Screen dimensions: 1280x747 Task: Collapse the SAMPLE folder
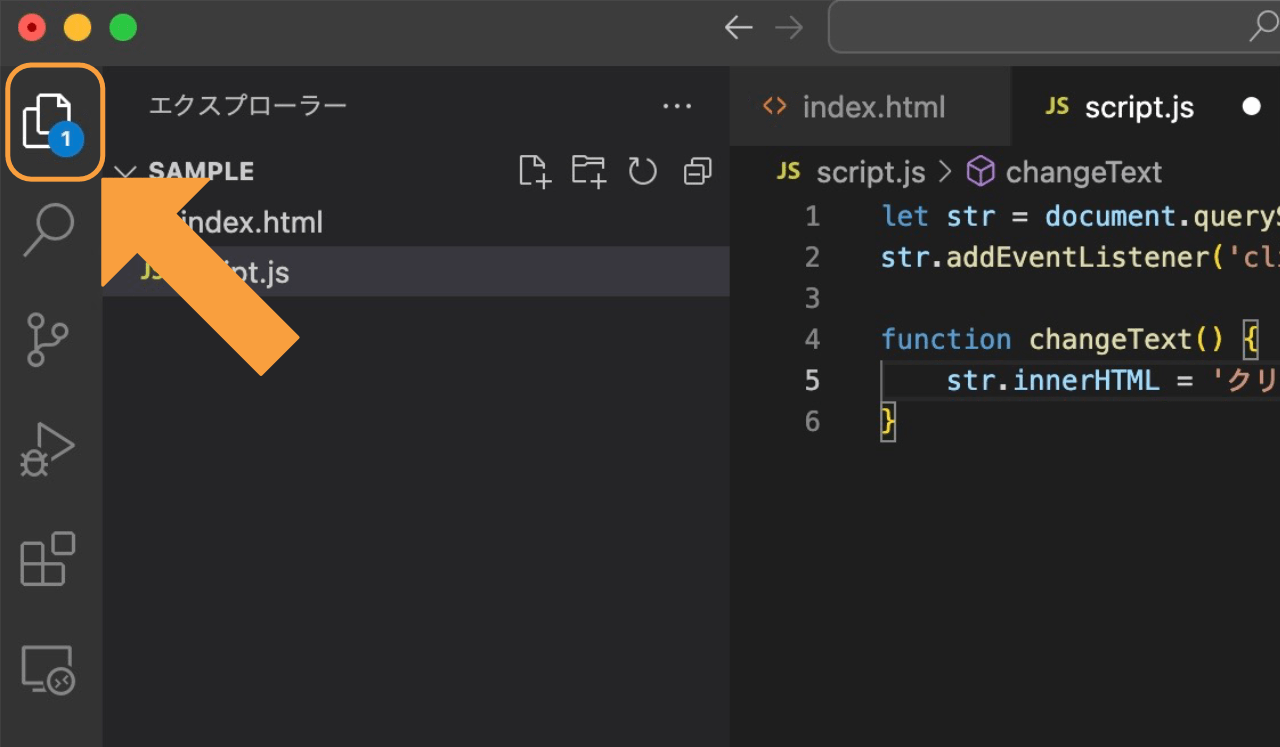[x=125, y=171]
